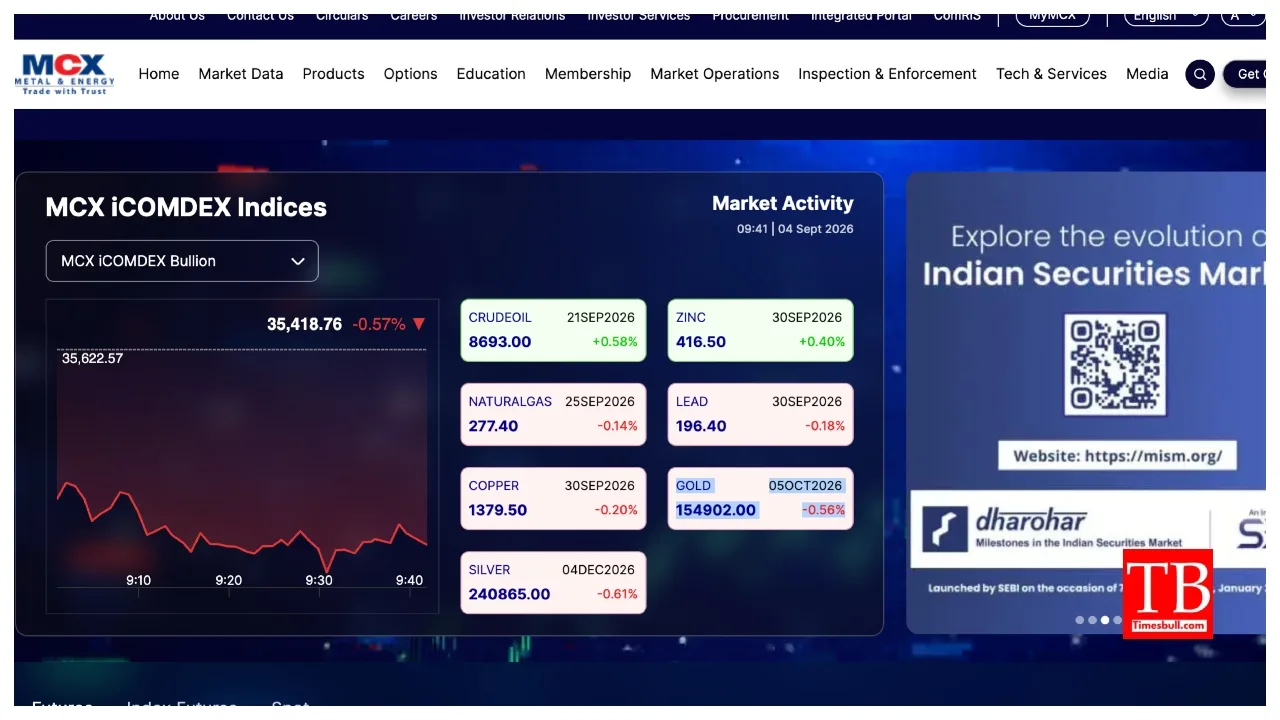Click the Website: https://mism.org/ link

click(1118, 456)
